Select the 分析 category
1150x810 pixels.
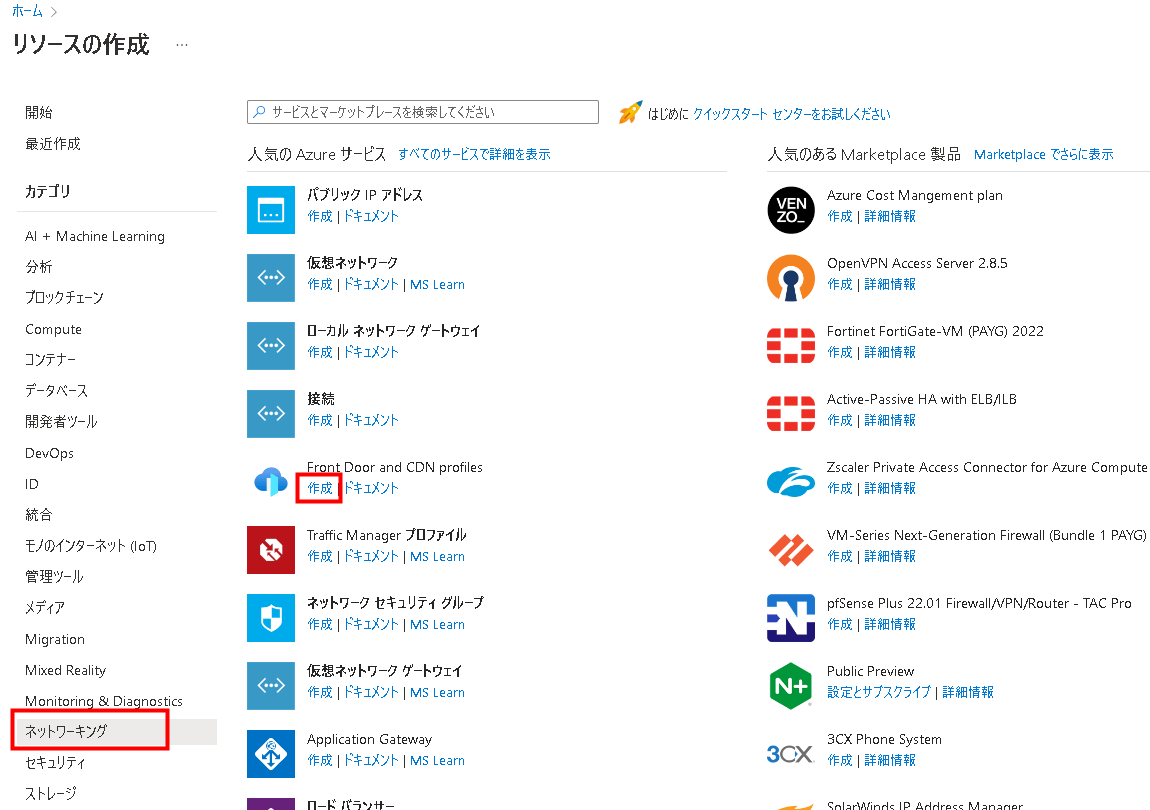[x=39, y=267]
